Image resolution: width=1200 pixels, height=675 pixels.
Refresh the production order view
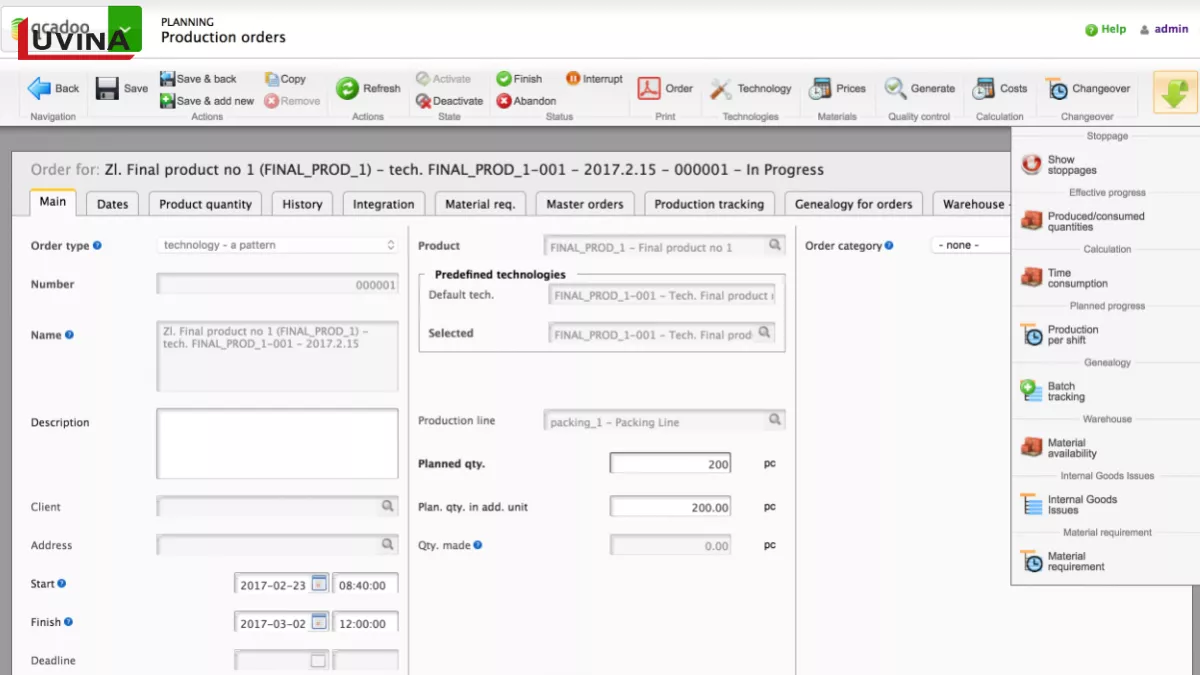click(x=368, y=88)
